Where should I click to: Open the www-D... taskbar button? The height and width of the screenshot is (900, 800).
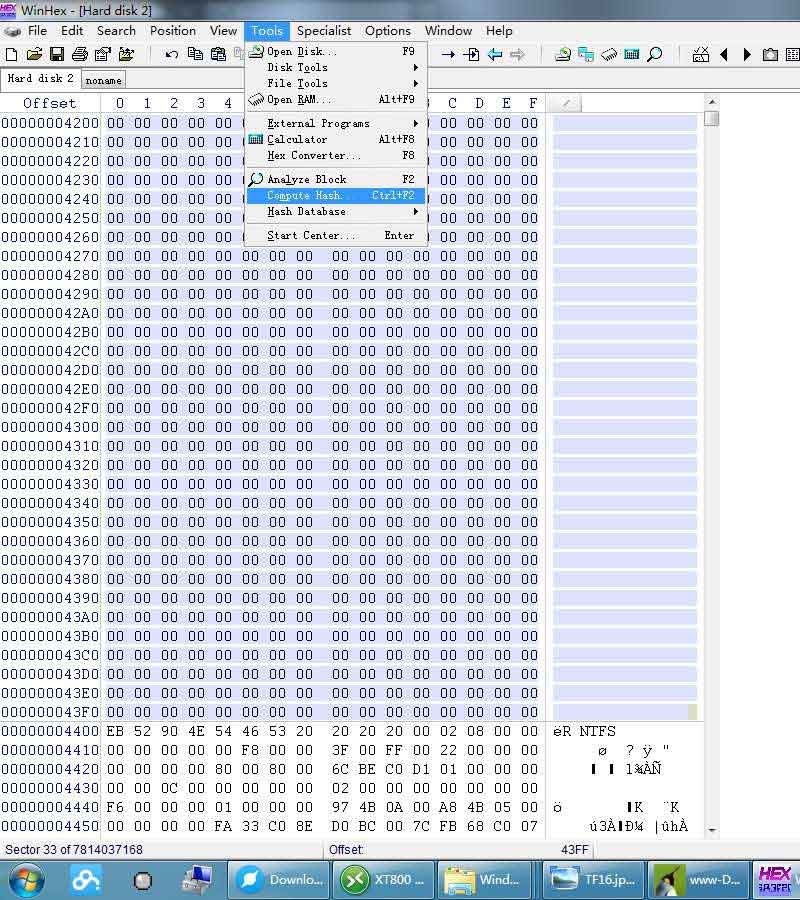point(698,880)
